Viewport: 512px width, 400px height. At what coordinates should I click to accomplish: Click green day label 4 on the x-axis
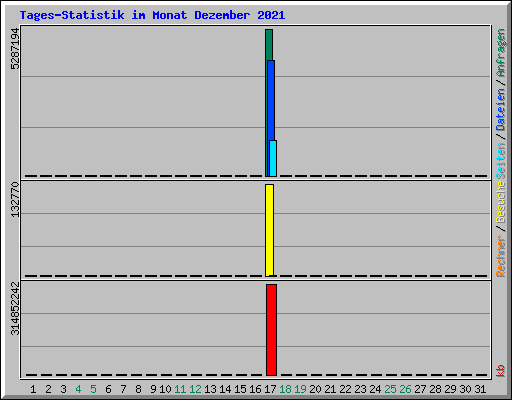click(78, 389)
